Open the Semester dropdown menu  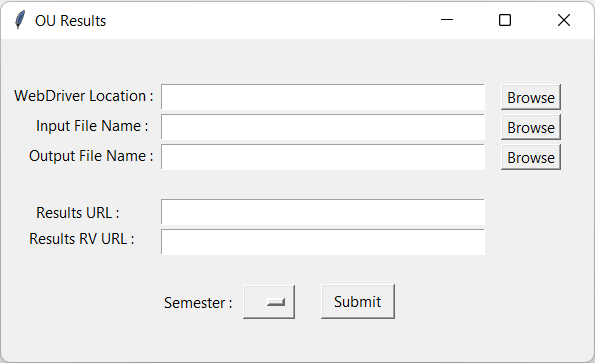coord(269,302)
